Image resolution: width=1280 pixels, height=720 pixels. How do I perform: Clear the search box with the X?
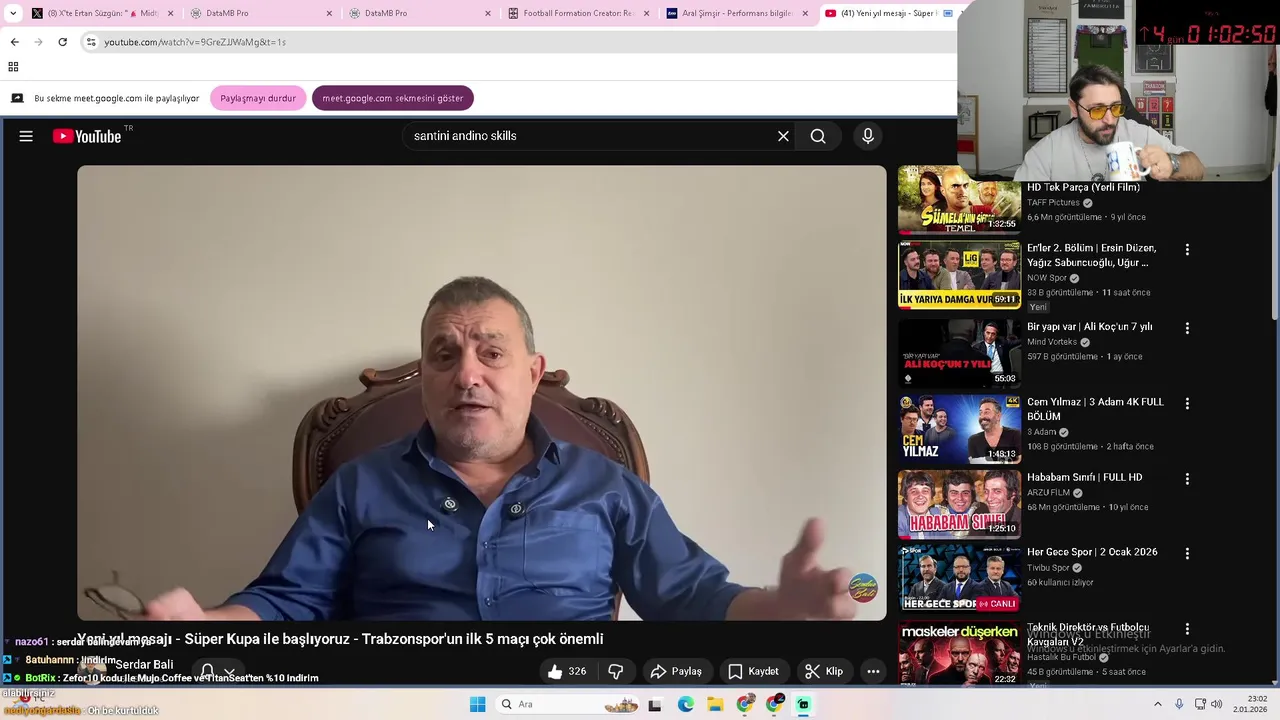coord(783,136)
